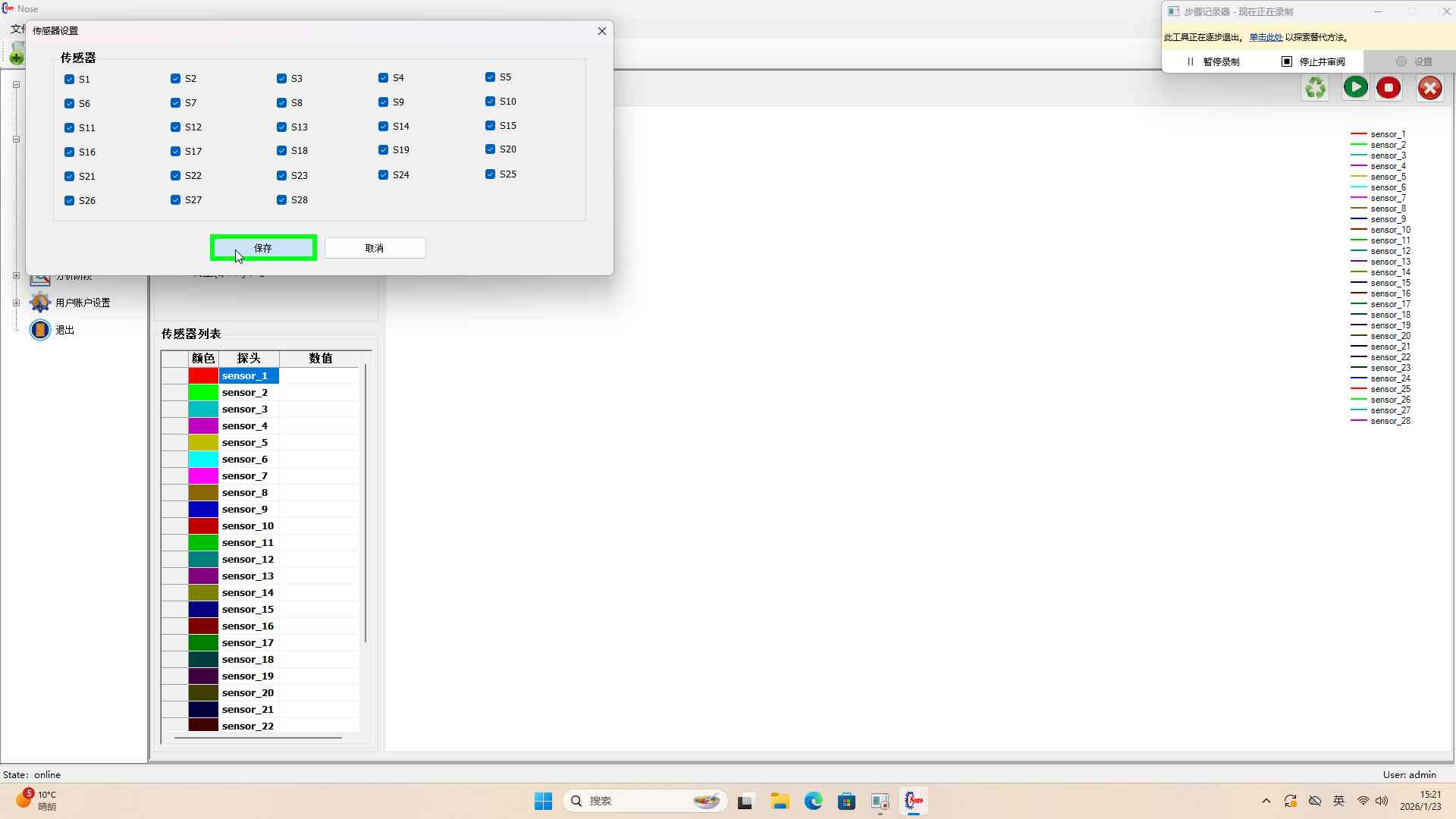Click the red color swatch for sensor_1
This screenshot has width=1456, height=819.
click(203, 376)
